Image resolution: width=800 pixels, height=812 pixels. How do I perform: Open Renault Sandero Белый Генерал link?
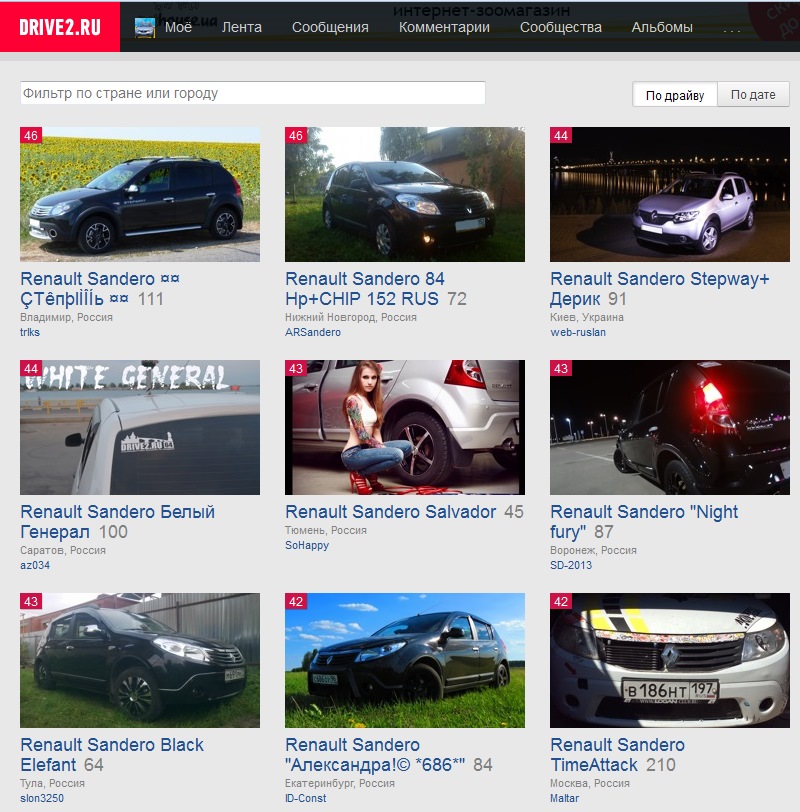pyautogui.click(x=118, y=521)
